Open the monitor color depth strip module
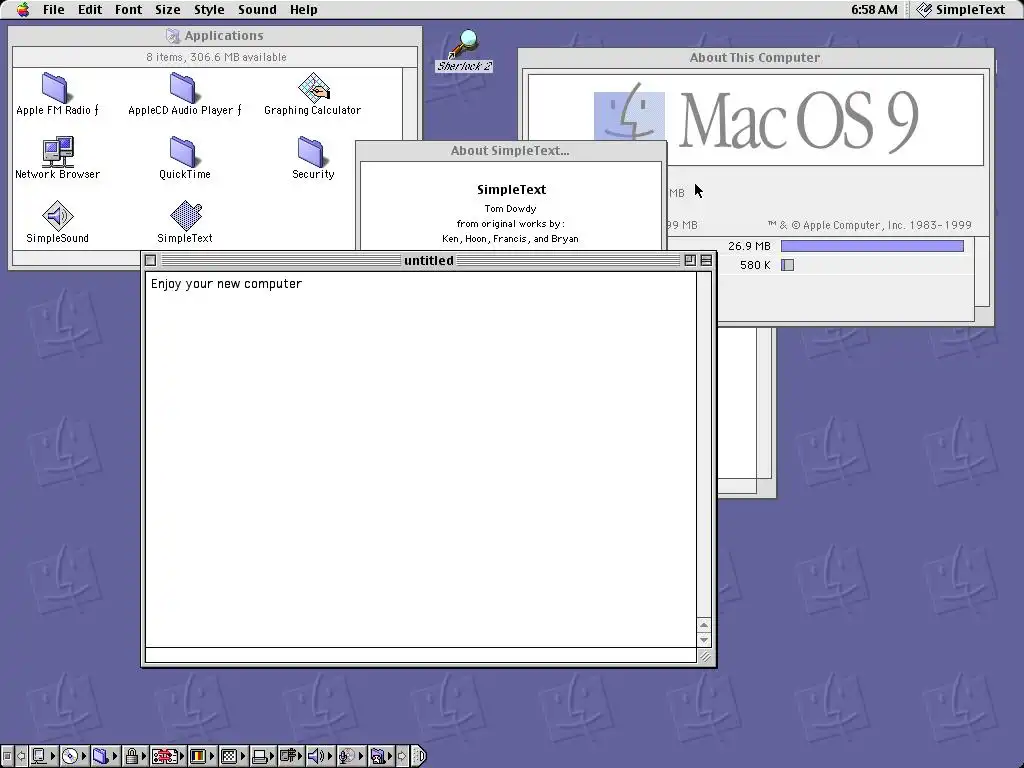The height and width of the screenshot is (768, 1024). tap(202, 756)
